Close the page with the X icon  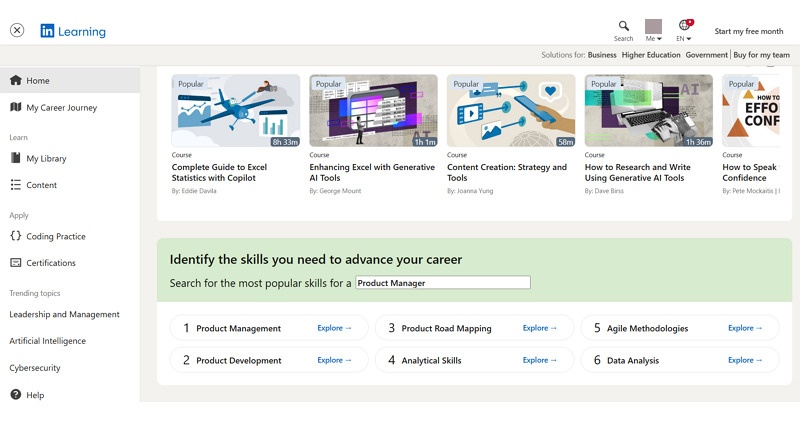pyautogui.click(x=17, y=31)
